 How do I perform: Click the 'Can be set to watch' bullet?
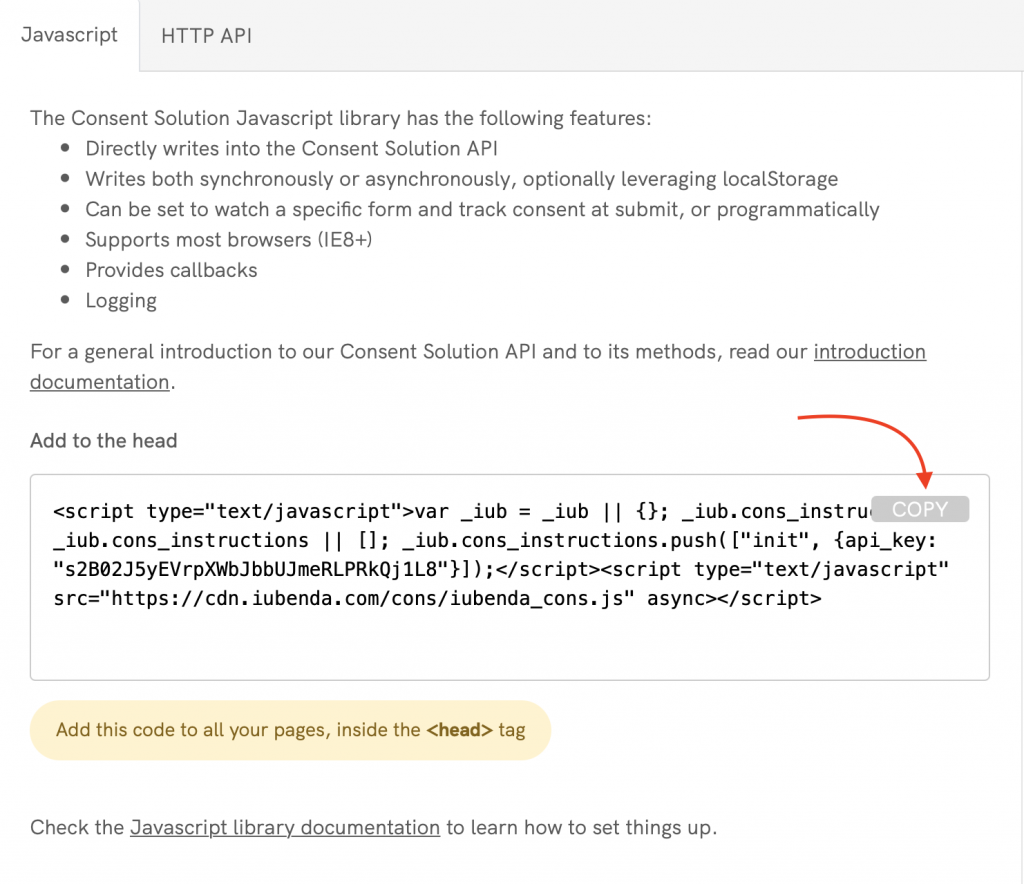tap(482, 210)
